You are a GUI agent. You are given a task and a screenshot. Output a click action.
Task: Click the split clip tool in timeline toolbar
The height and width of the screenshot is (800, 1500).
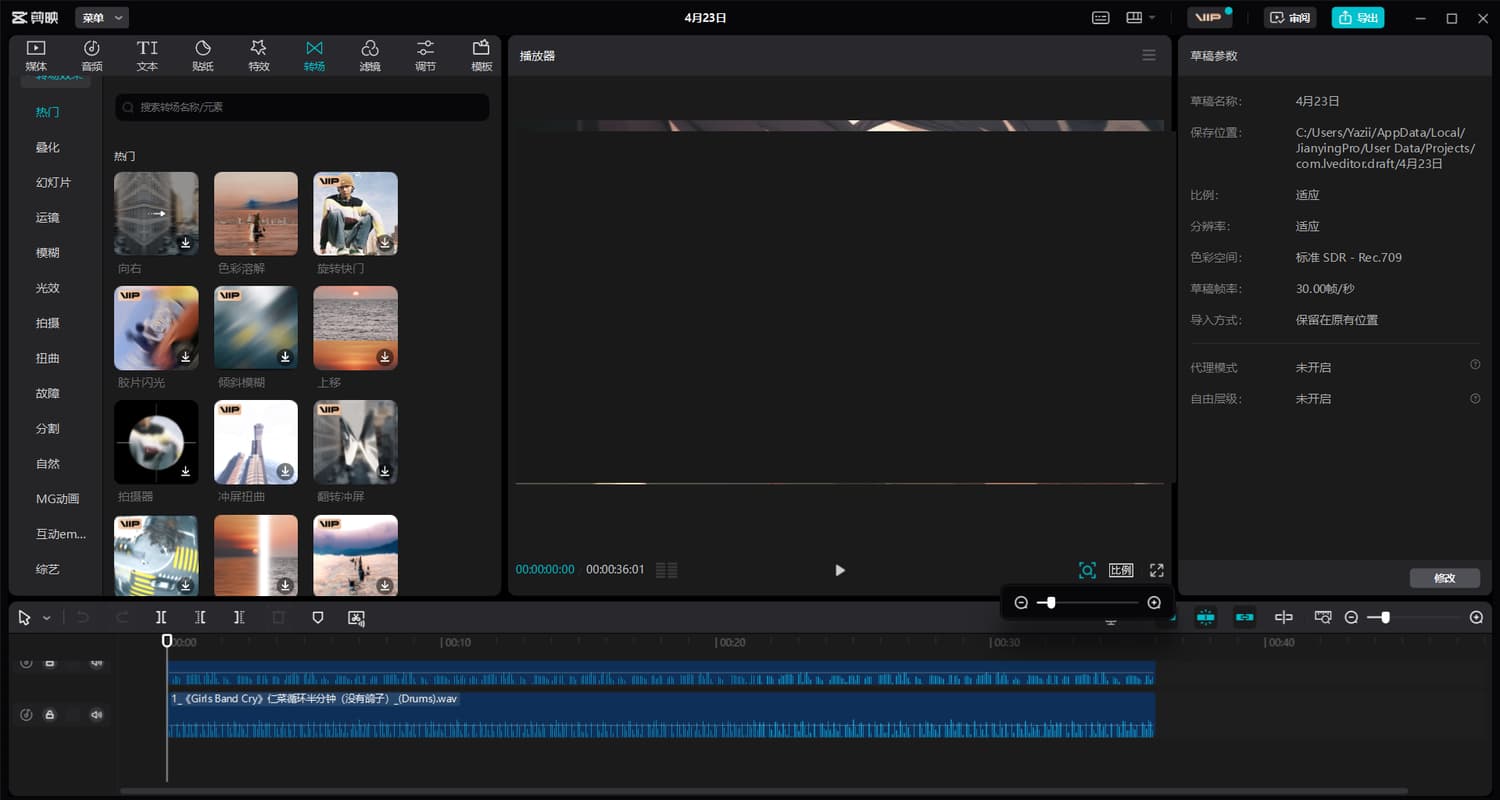(161, 618)
